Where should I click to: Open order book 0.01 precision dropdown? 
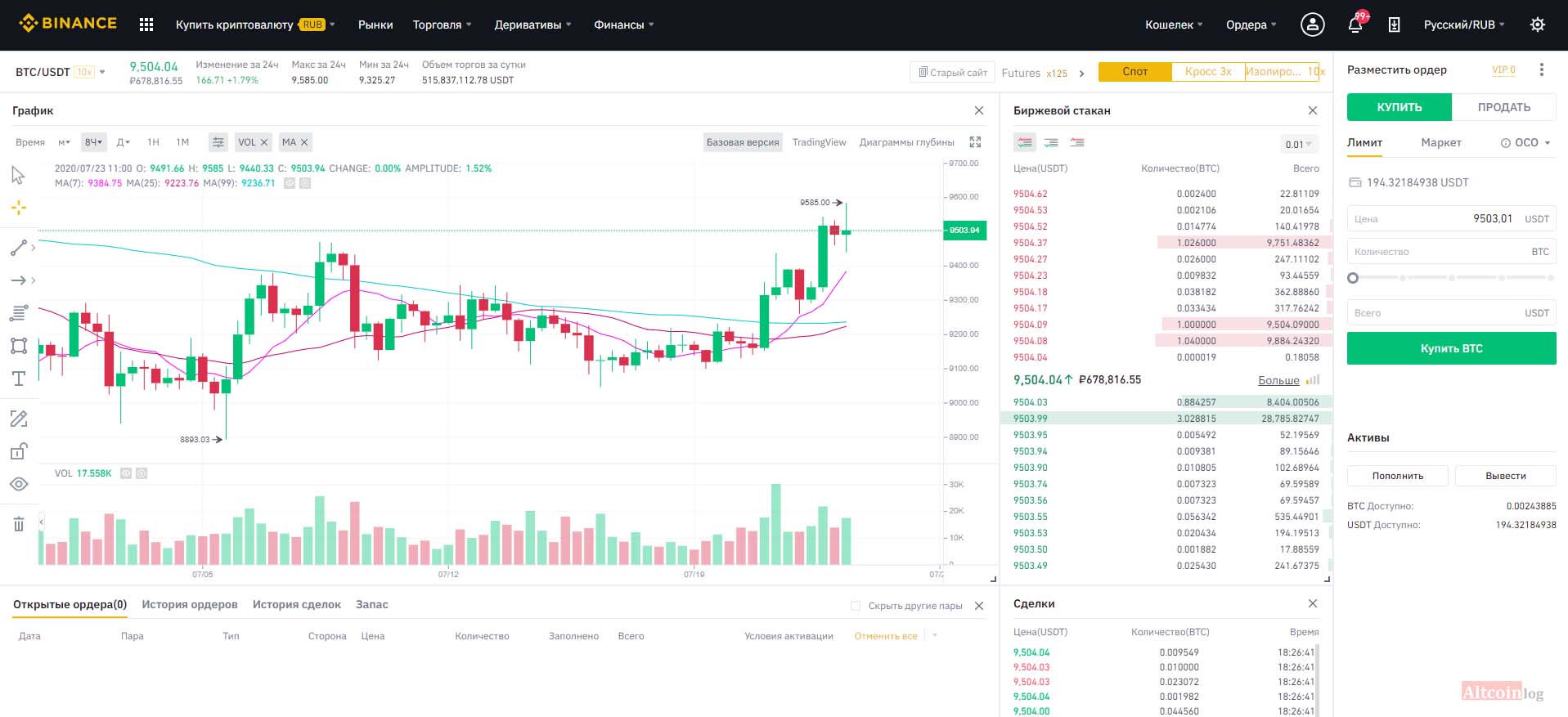coord(1299,145)
